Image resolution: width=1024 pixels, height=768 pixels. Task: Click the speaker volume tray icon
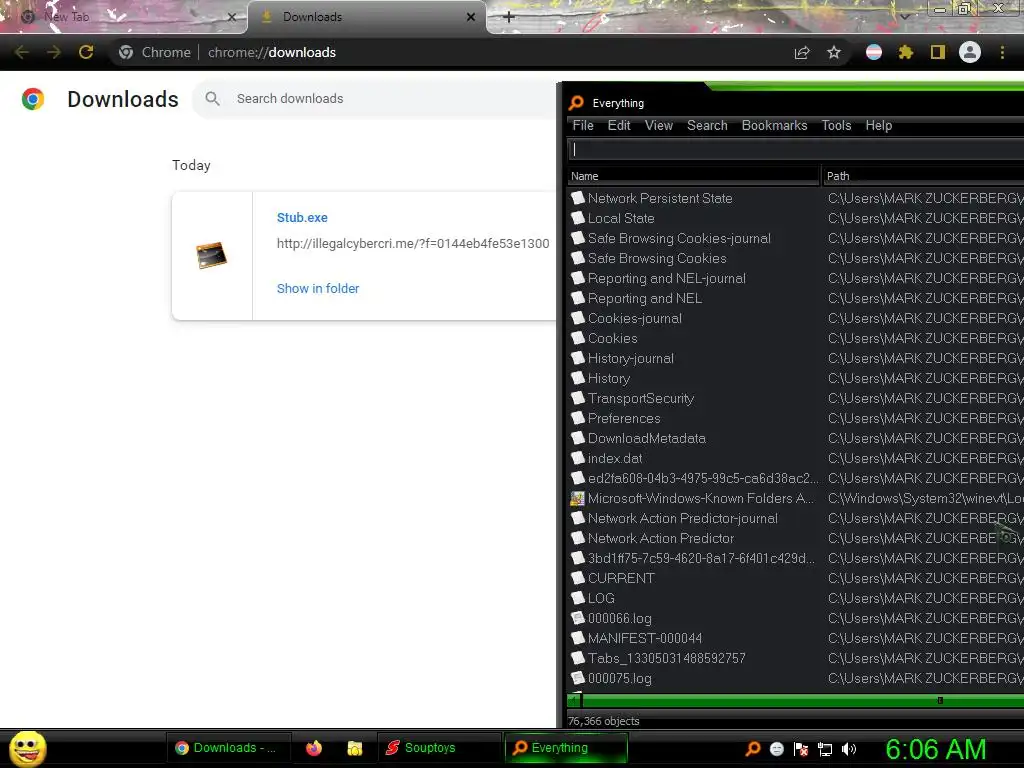(849, 749)
